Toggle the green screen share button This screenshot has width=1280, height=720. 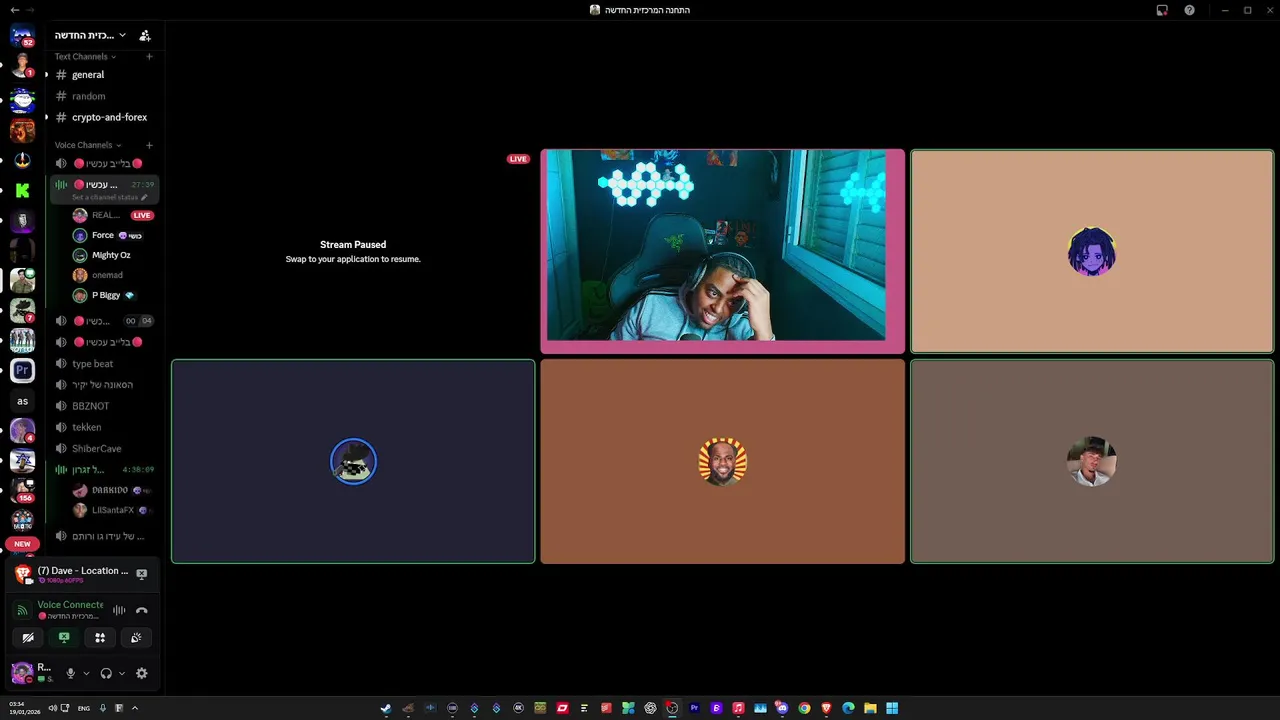tap(64, 637)
